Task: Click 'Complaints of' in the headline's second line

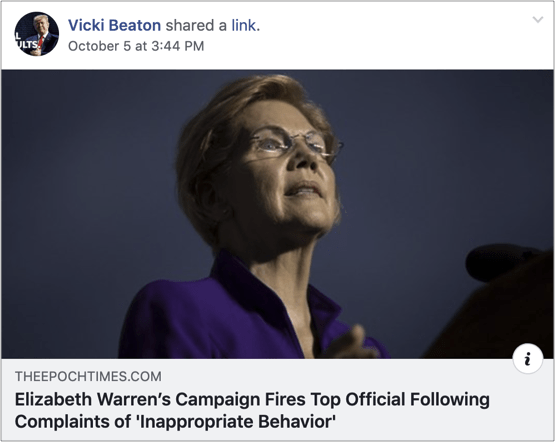Action: (73, 421)
